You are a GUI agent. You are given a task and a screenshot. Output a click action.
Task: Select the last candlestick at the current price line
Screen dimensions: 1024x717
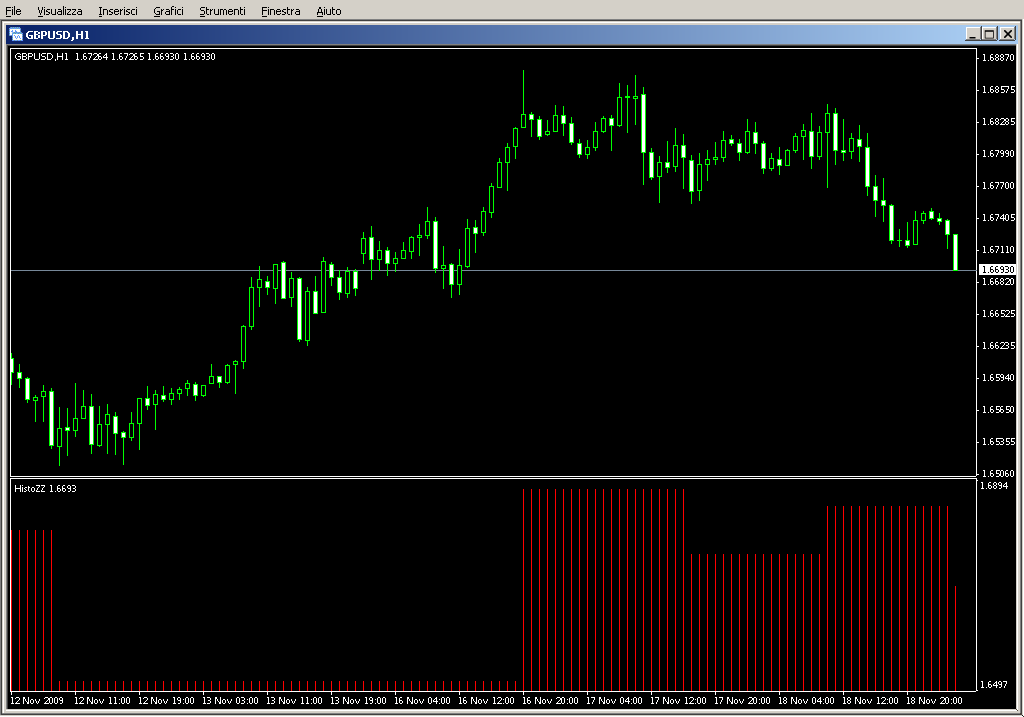coord(955,252)
